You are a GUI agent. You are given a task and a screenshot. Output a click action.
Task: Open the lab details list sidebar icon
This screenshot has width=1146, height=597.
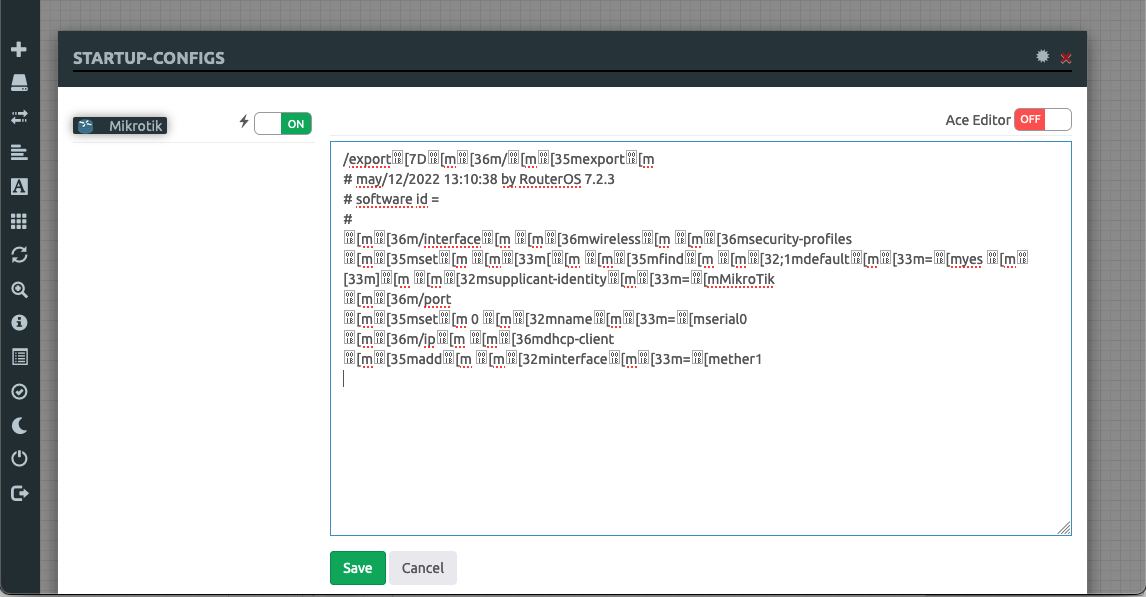19,357
